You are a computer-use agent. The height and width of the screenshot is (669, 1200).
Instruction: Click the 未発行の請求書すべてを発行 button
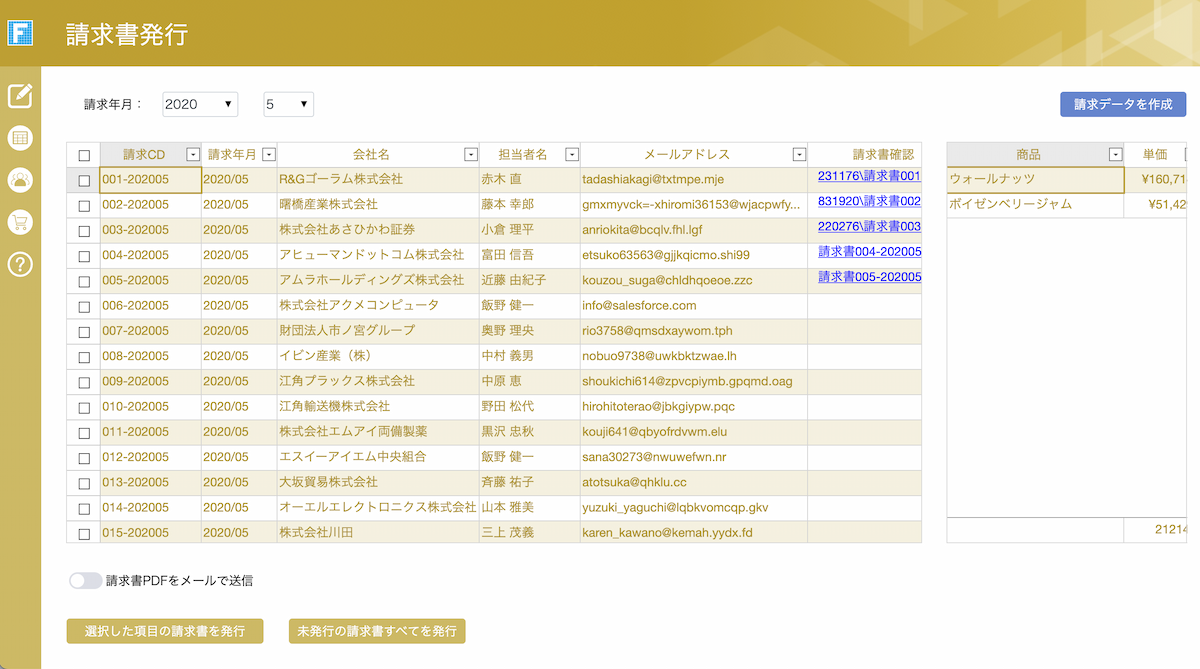(x=376, y=631)
